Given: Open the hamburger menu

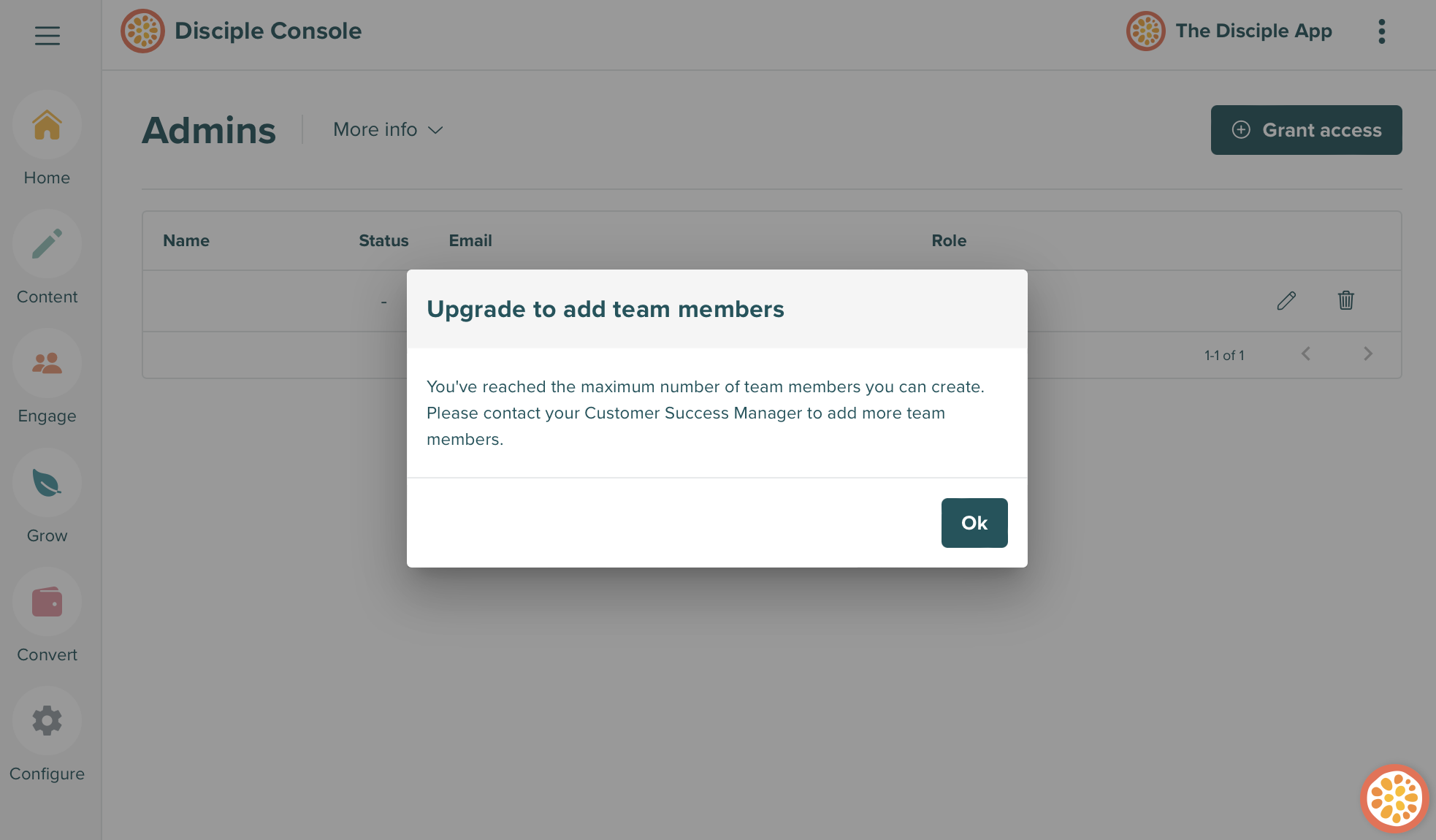Looking at the screenshot, I should [47, 35].
